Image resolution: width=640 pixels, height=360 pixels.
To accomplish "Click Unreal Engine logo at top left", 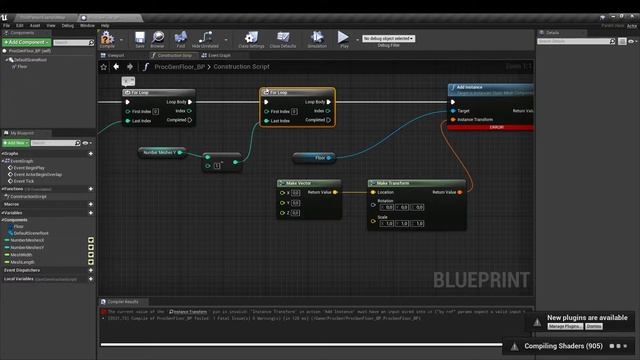I will pyautogui.click(x=4, y=18).
